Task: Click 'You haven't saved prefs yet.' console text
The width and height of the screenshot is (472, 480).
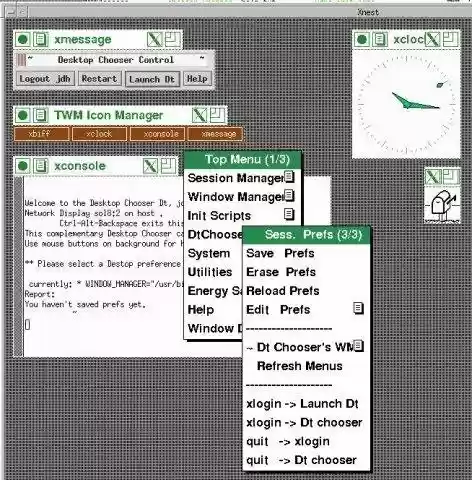Action: (x=85, y=304)
